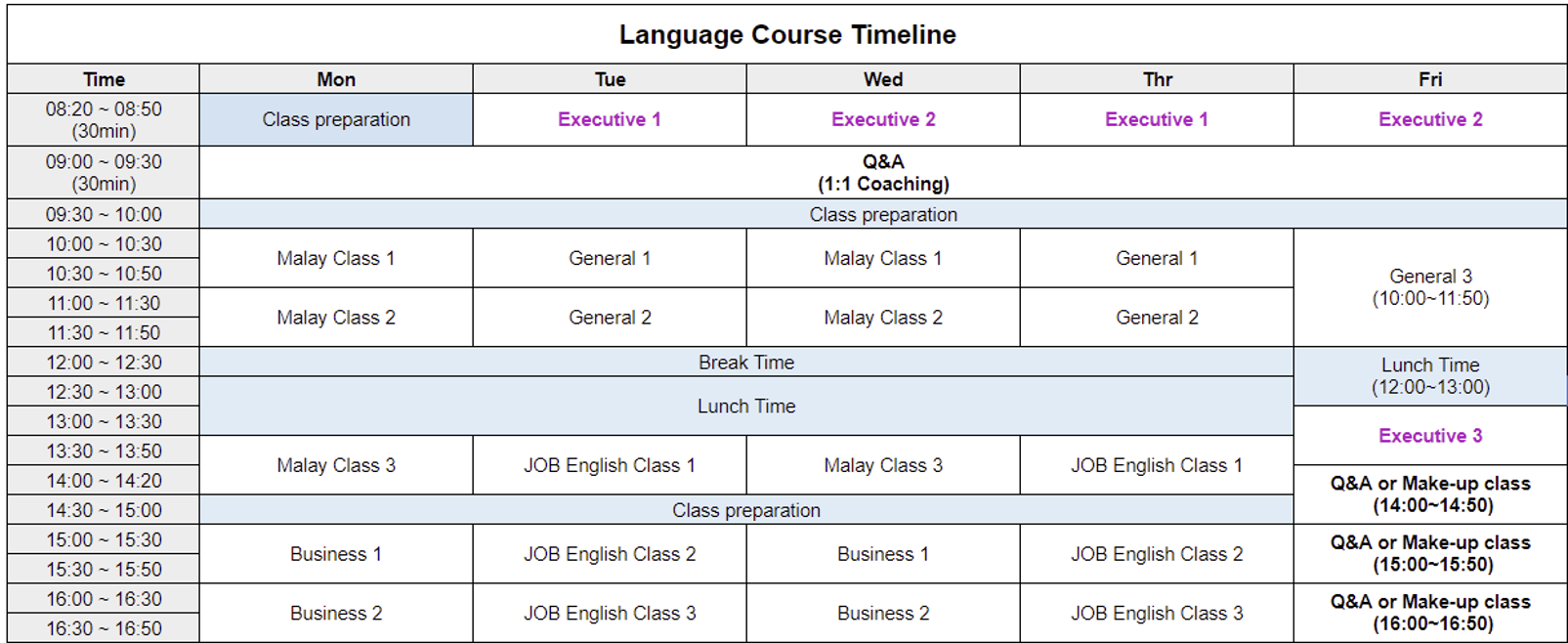Select the General 3 cell on Friday

(1430, 287)
